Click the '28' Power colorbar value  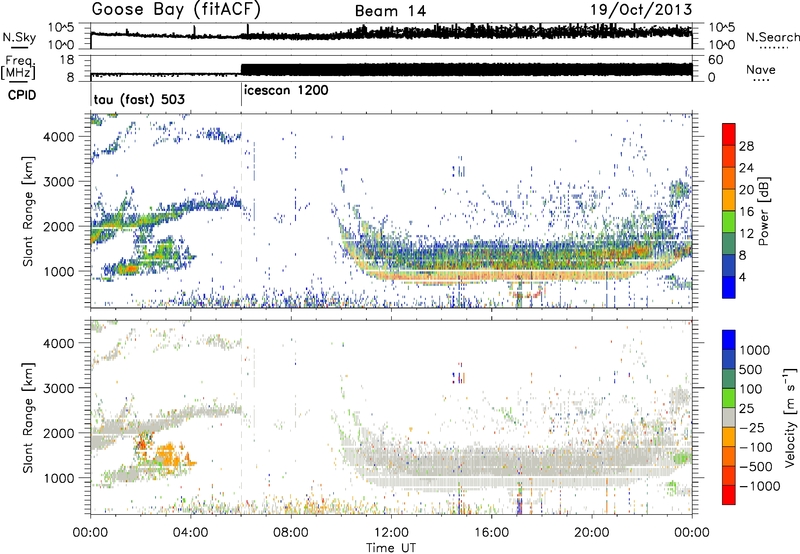tap(746, 146)
